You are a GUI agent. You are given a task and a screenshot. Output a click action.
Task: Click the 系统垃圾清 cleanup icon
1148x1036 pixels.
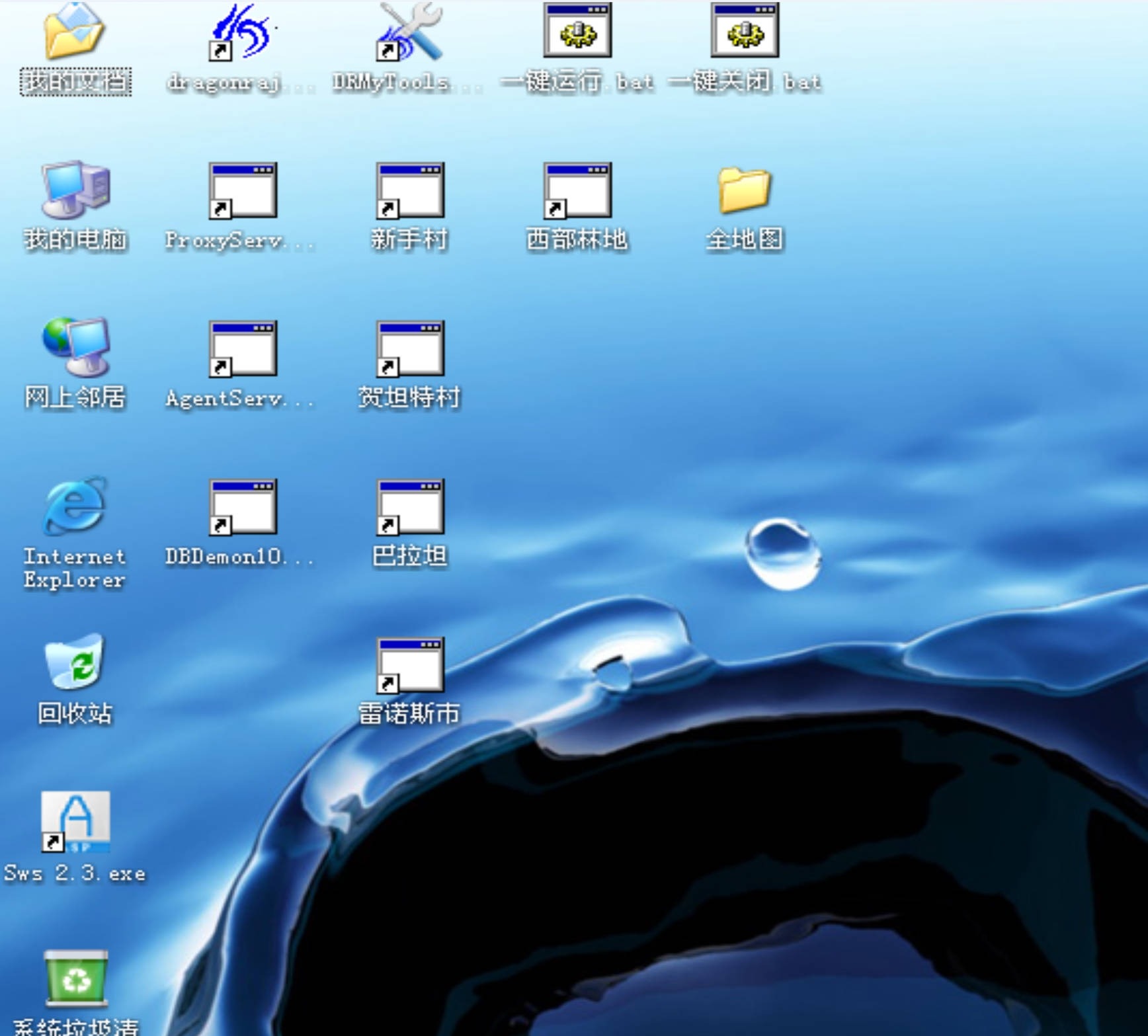coord(75,978)
